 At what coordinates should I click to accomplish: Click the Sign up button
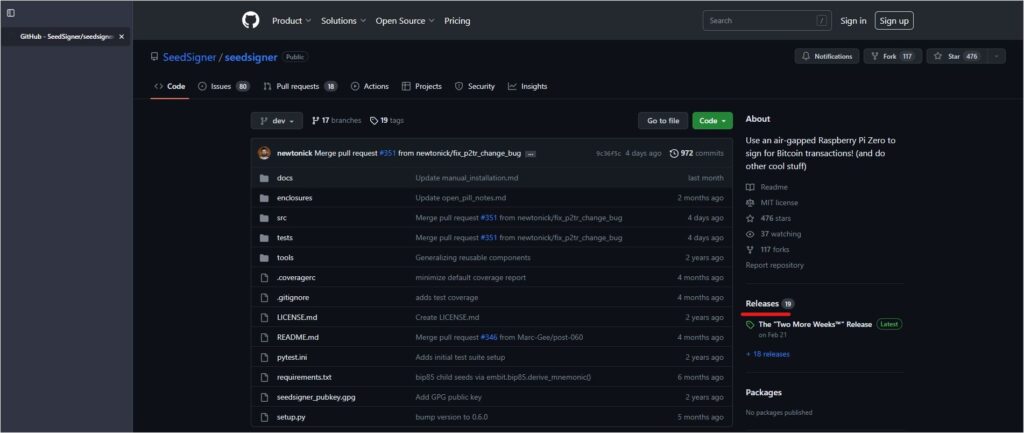point(894,21)
